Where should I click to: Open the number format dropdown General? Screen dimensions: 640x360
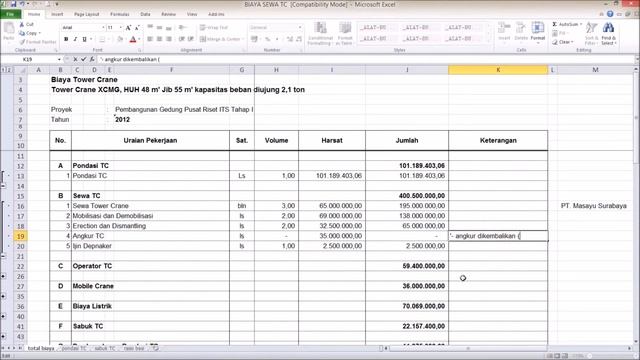pos(300,27)
